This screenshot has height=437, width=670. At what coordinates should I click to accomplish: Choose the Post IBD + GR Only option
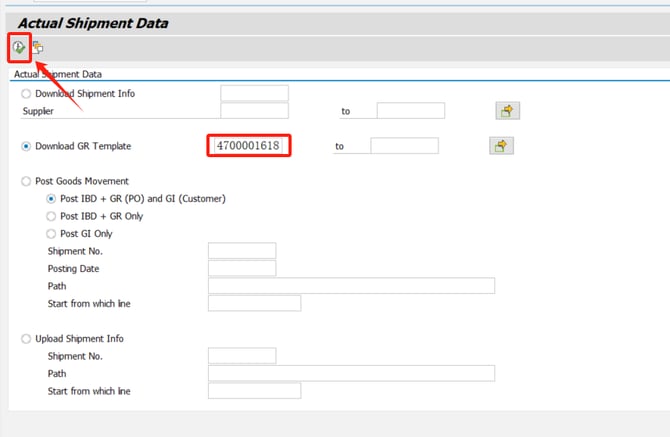(x=52, y=216)
